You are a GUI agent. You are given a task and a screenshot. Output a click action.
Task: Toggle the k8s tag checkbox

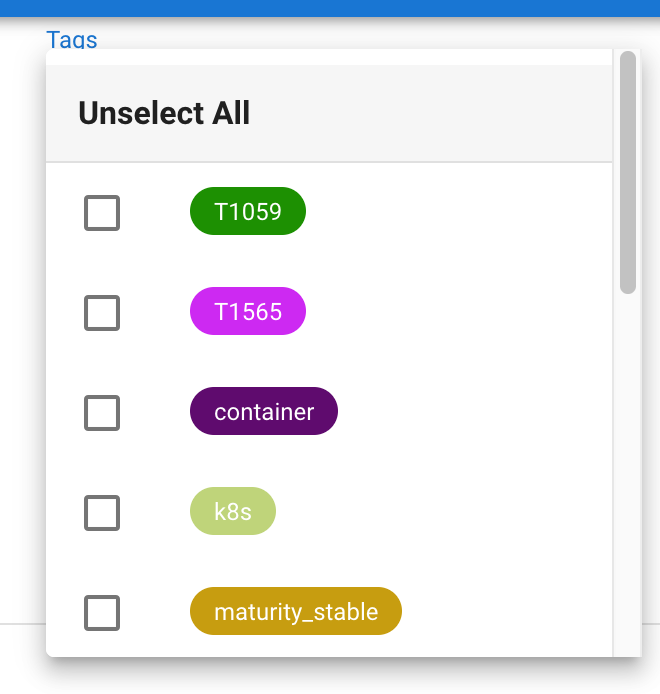coord(102,513)
